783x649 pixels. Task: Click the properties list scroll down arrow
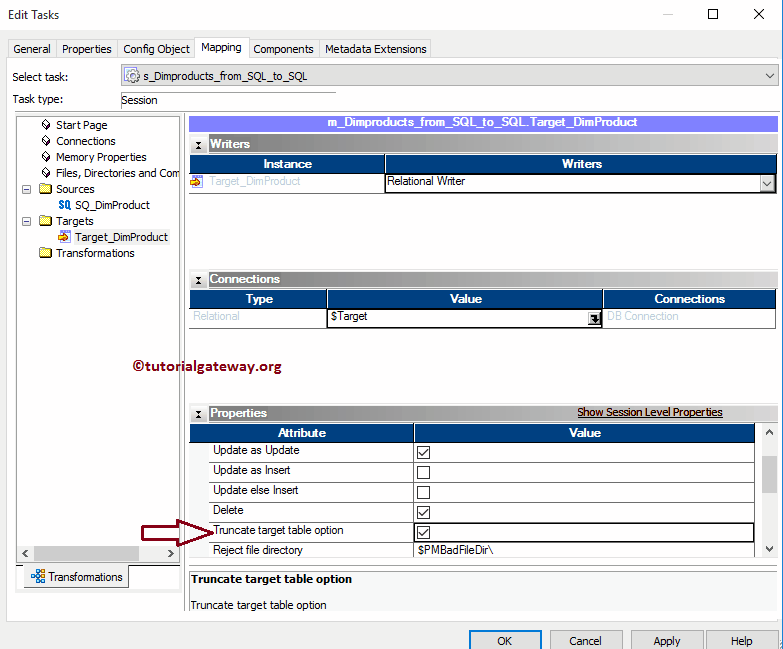coord(769,548)
